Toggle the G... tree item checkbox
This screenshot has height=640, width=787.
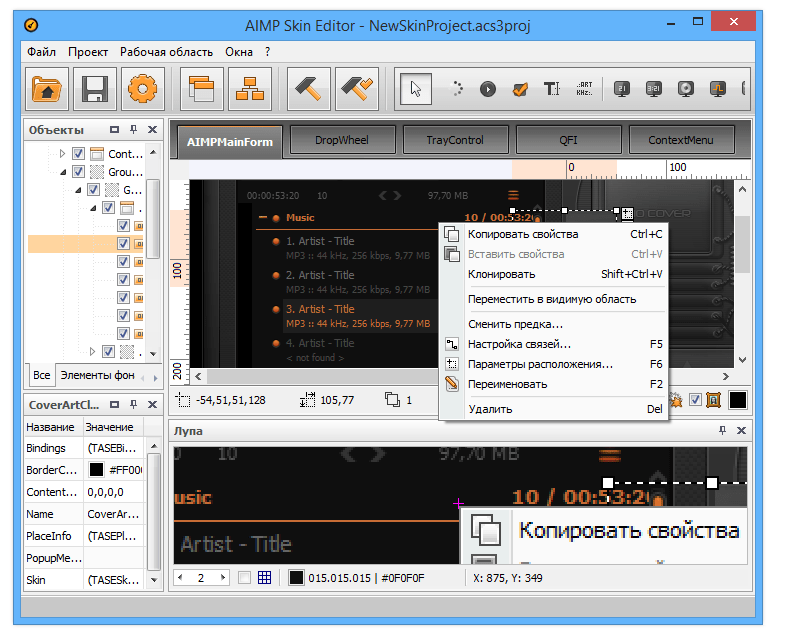coord(93,190)
